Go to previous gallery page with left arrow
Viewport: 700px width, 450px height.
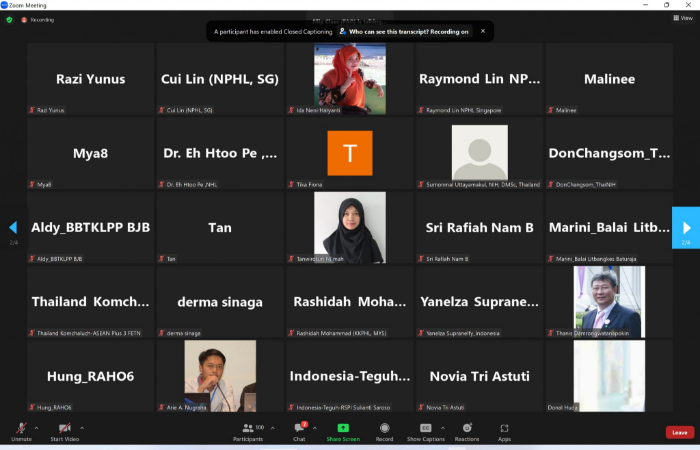click(x=13, y=227)
